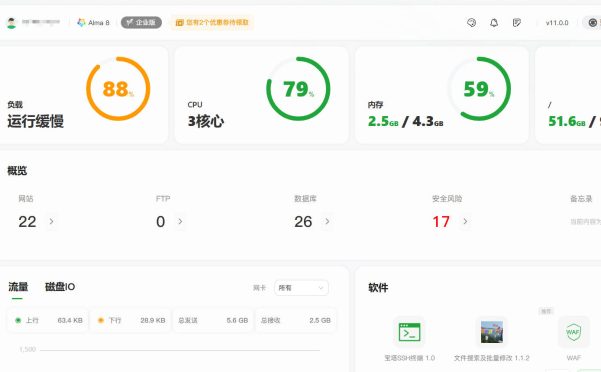Click the 软件 section heading
This screenshot has width=601, height=372.
(x=378, y=288)
